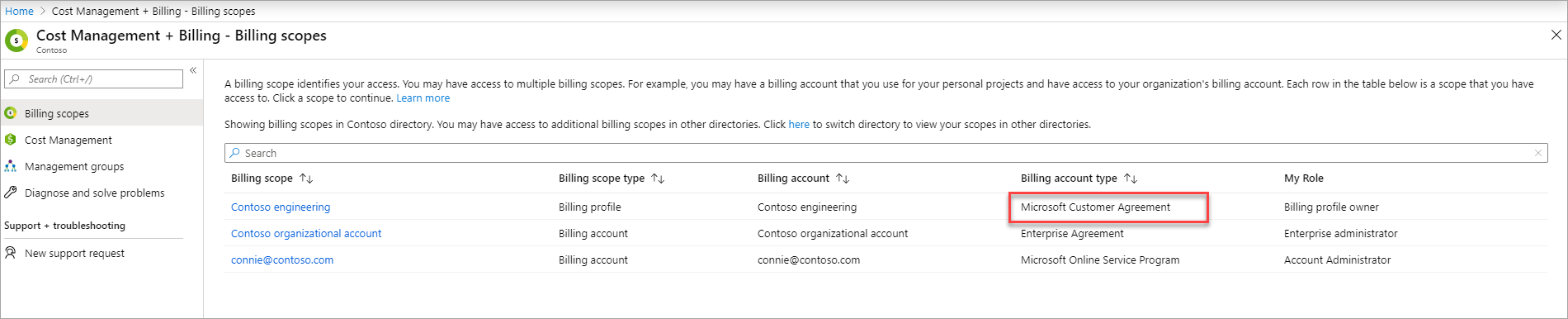Open the Billing scopes menu item
Viewport: 1568px width, 319px height.
coord(102,113)
